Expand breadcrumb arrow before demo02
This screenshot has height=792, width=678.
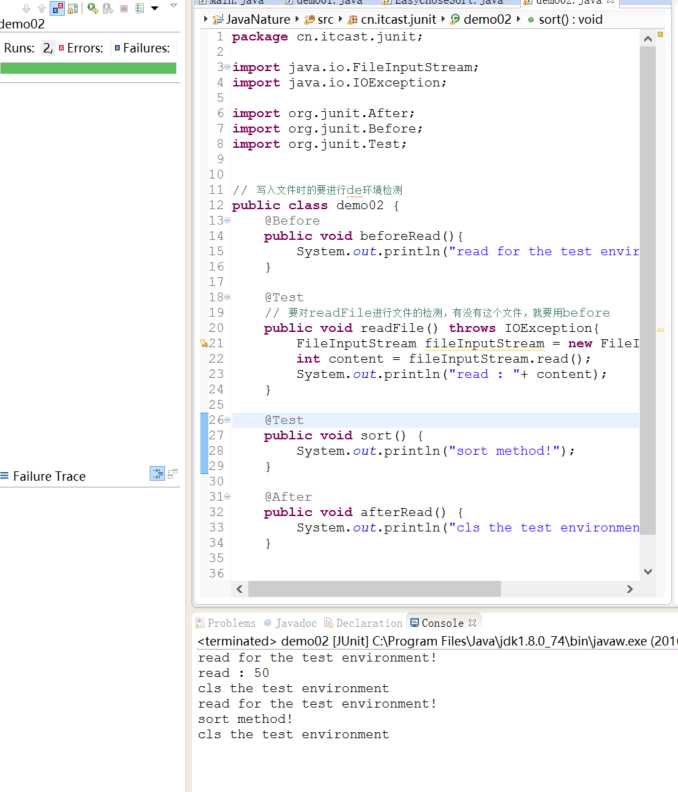coord(443,20)
